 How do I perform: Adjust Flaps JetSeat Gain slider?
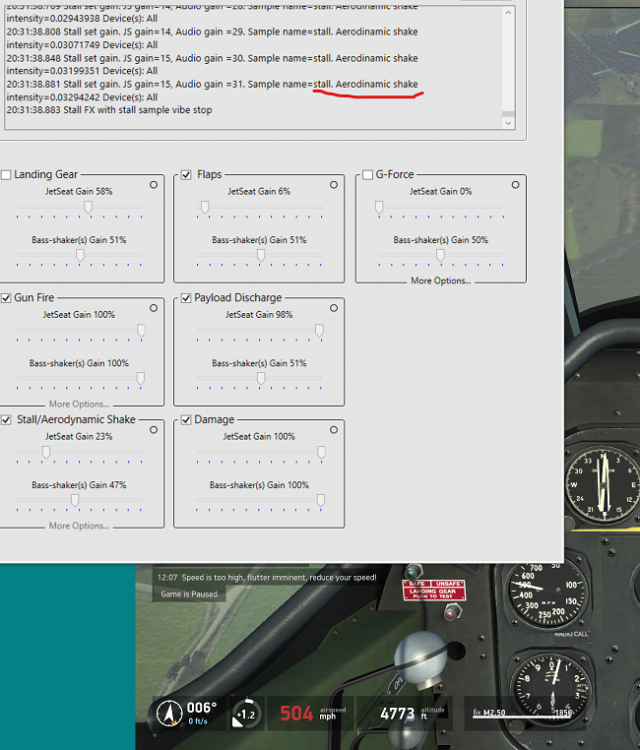pyautogui.click(x=205, y=207)
